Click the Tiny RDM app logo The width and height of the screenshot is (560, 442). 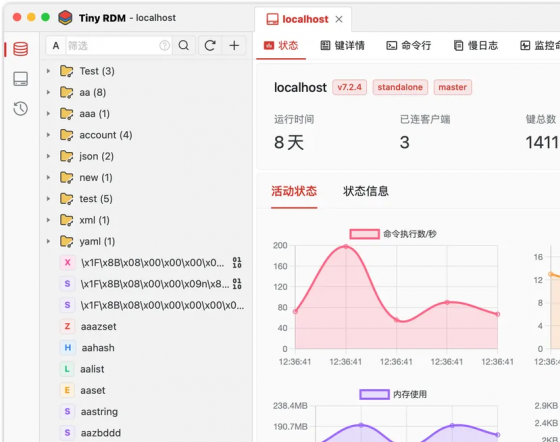click(65, 17)
